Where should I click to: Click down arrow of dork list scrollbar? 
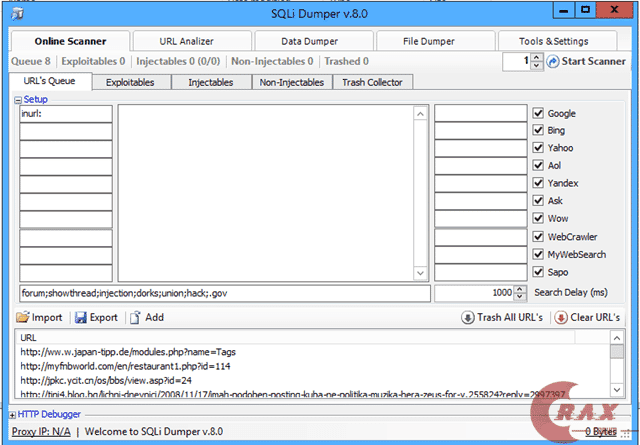click(x=420, y=273)
